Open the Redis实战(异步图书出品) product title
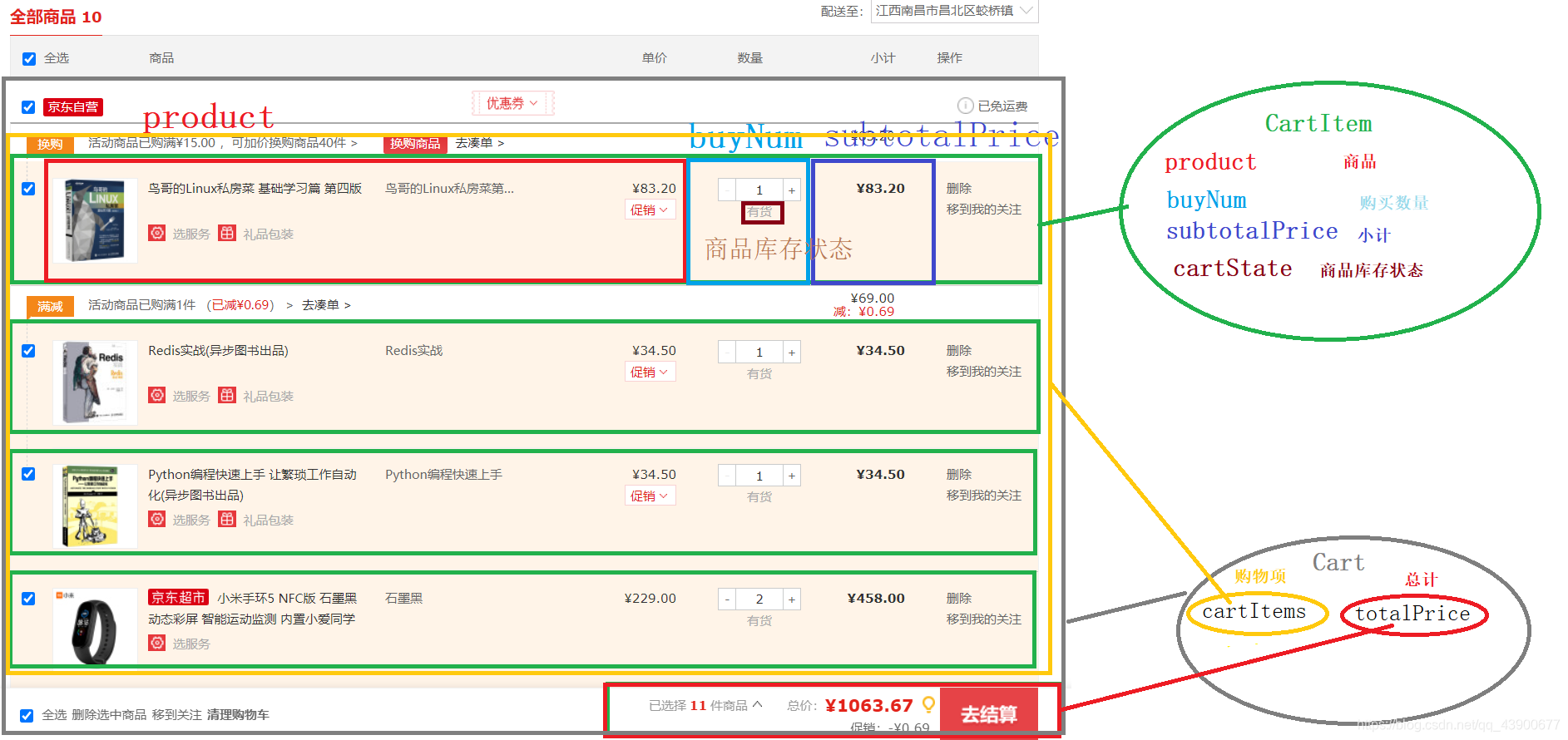Screen dimensions: 1568x740 (218, 351)
